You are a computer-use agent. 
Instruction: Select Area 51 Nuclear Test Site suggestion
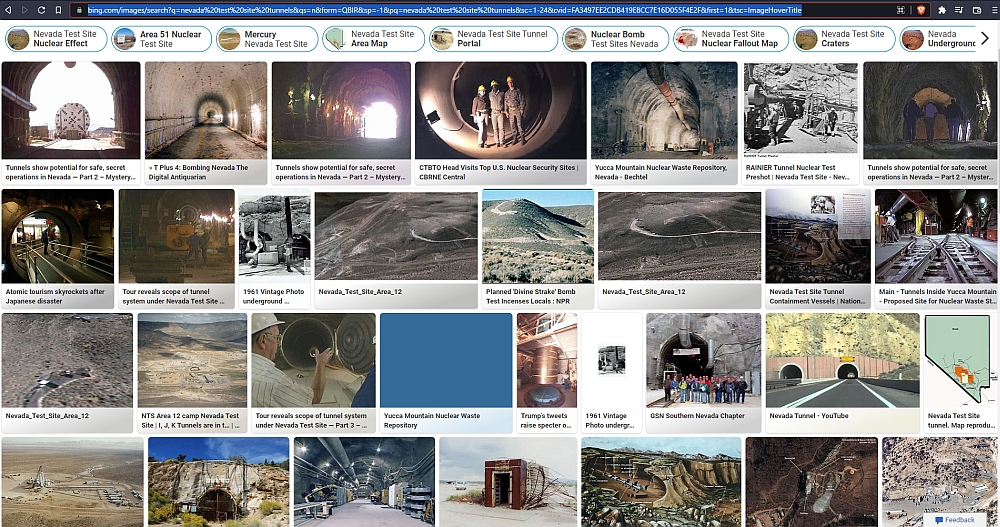(162, 39)
